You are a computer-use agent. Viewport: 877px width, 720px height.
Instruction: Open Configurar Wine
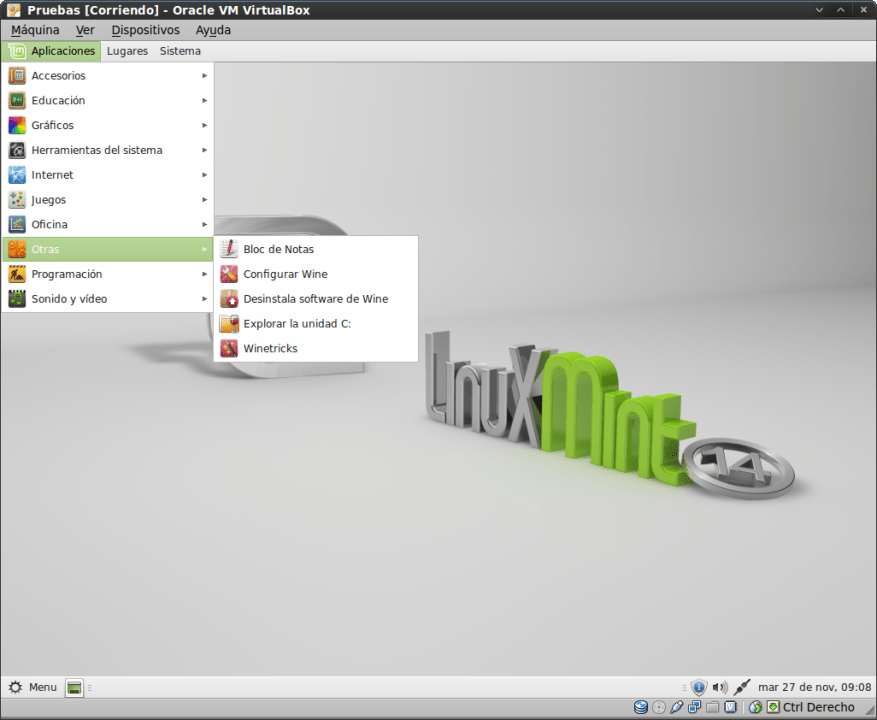[285, 274]
